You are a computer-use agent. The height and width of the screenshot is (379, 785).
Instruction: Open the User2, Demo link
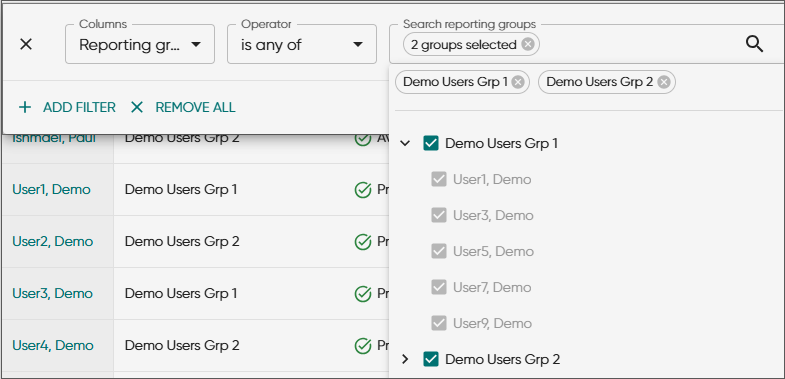53,242
